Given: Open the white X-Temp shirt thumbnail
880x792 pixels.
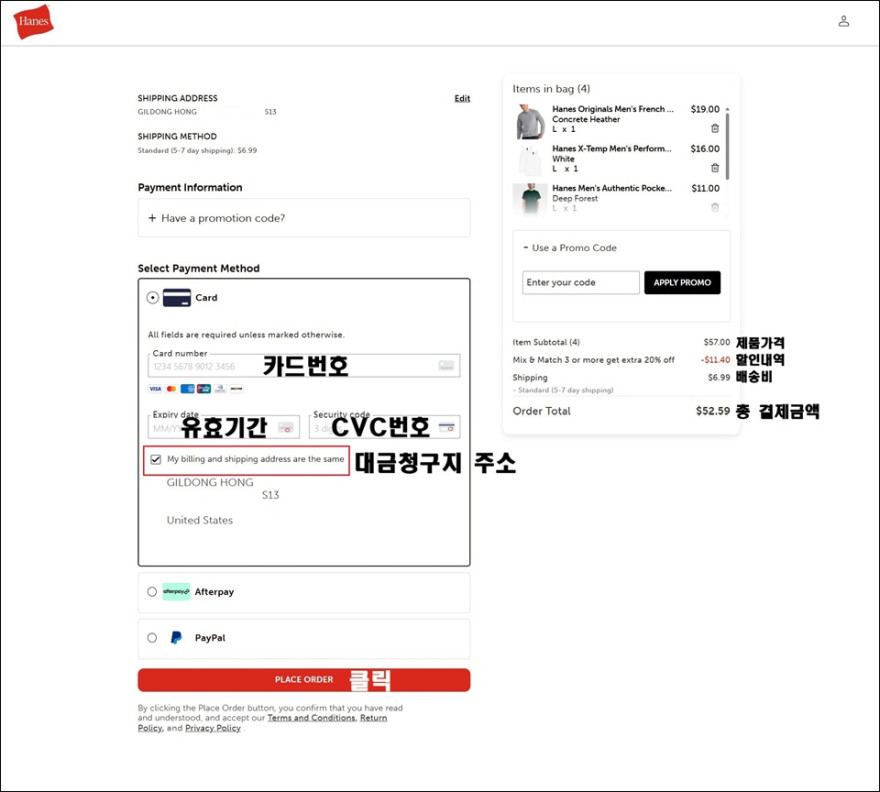Looking at the screenshot, I should pos(530,161).
